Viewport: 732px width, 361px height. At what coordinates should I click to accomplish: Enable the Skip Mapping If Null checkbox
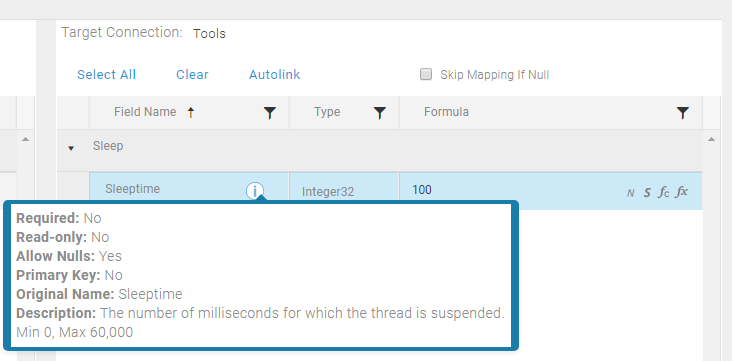tap(426, 74)
